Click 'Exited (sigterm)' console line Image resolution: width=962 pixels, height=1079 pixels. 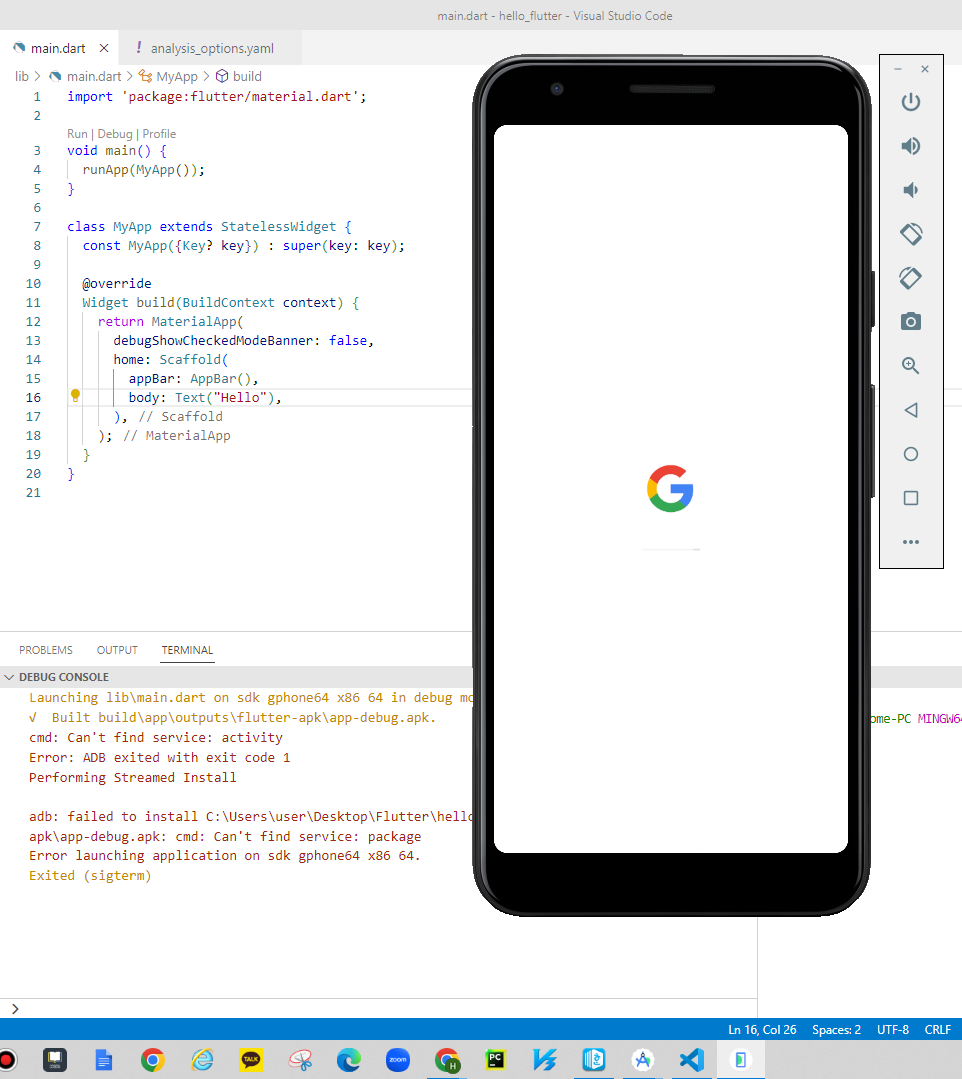click(x=90, y=875)
